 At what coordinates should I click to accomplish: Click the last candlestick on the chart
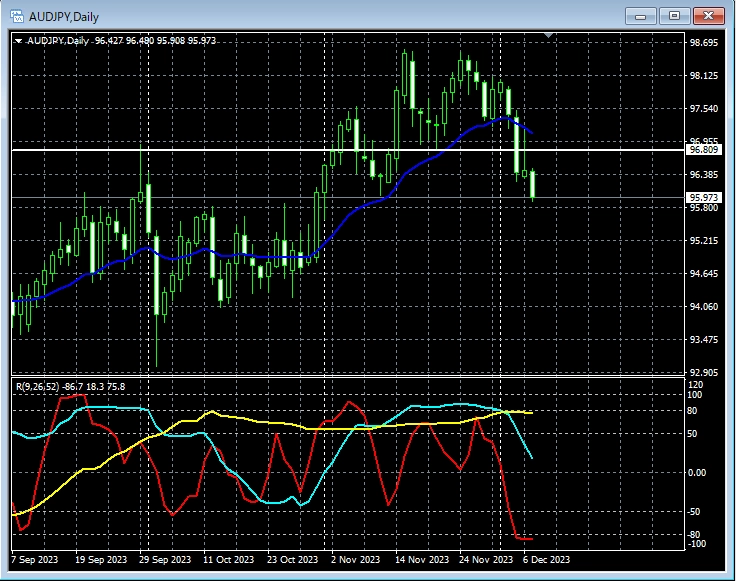click(x=533, y=185)
